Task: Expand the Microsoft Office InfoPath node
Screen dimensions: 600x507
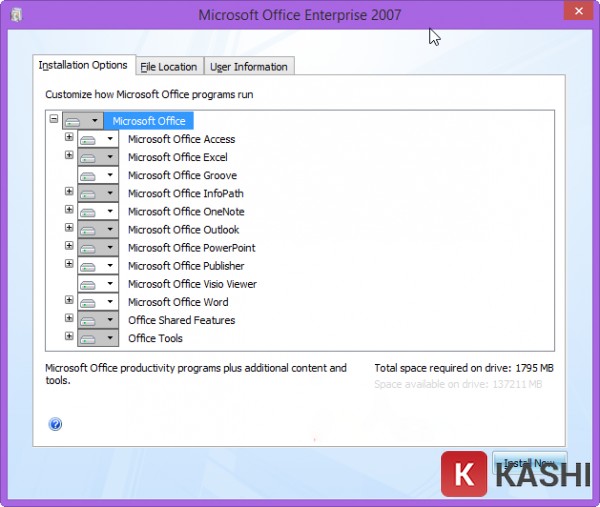Action: 69,191
